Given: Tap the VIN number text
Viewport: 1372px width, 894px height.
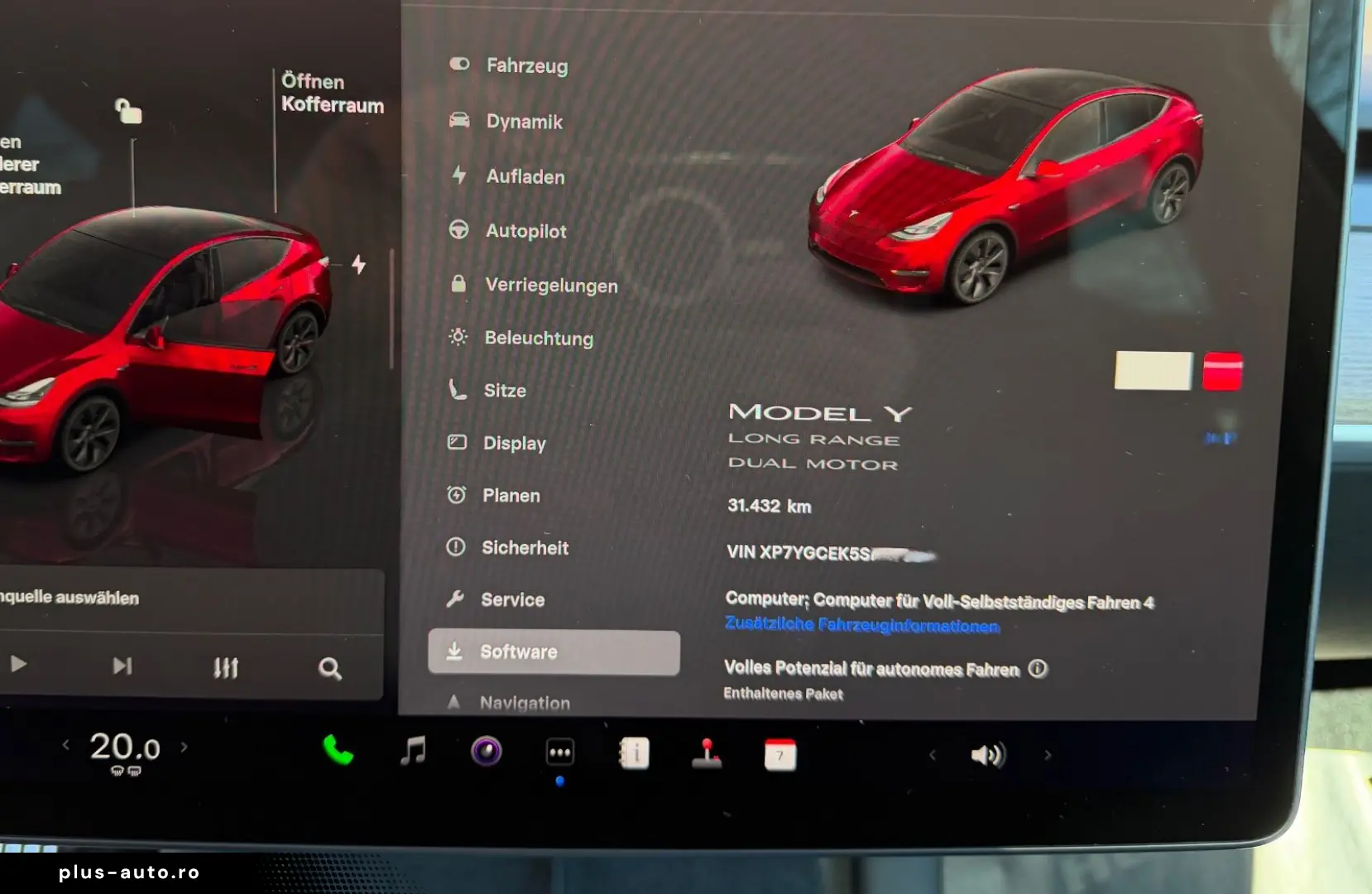Looking at the screenshot, I should pos(831,553).
